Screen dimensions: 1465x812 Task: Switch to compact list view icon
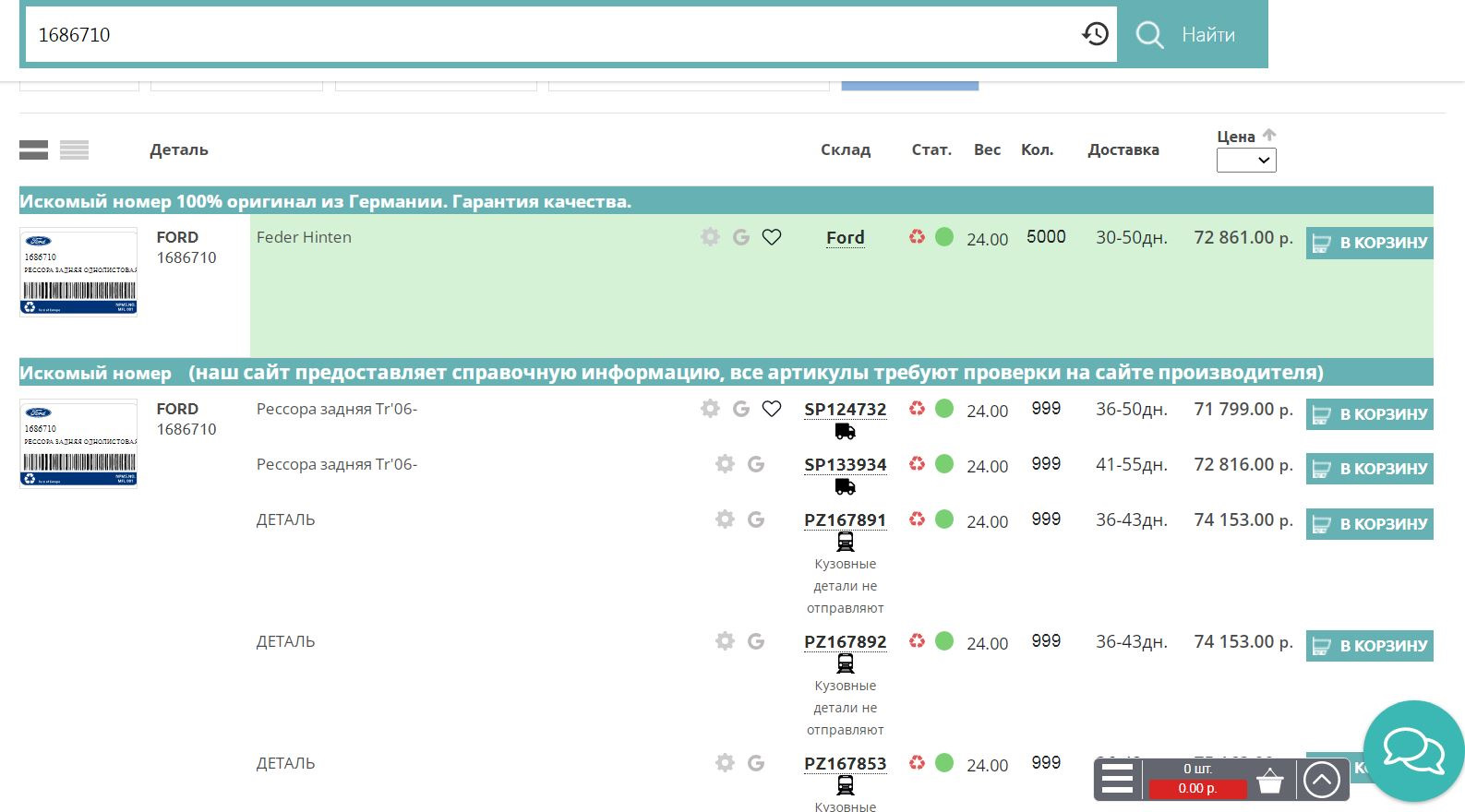tap(75, 149)
